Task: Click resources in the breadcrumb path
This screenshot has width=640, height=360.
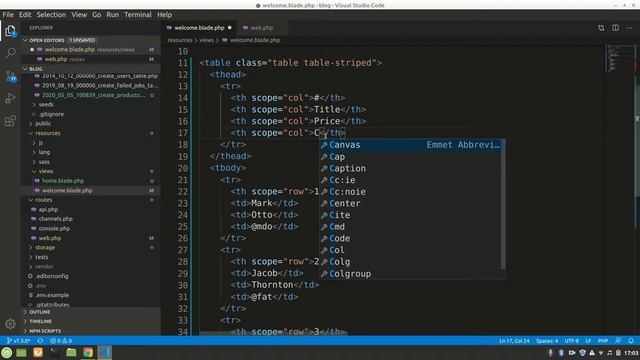Action: (180, 40)
